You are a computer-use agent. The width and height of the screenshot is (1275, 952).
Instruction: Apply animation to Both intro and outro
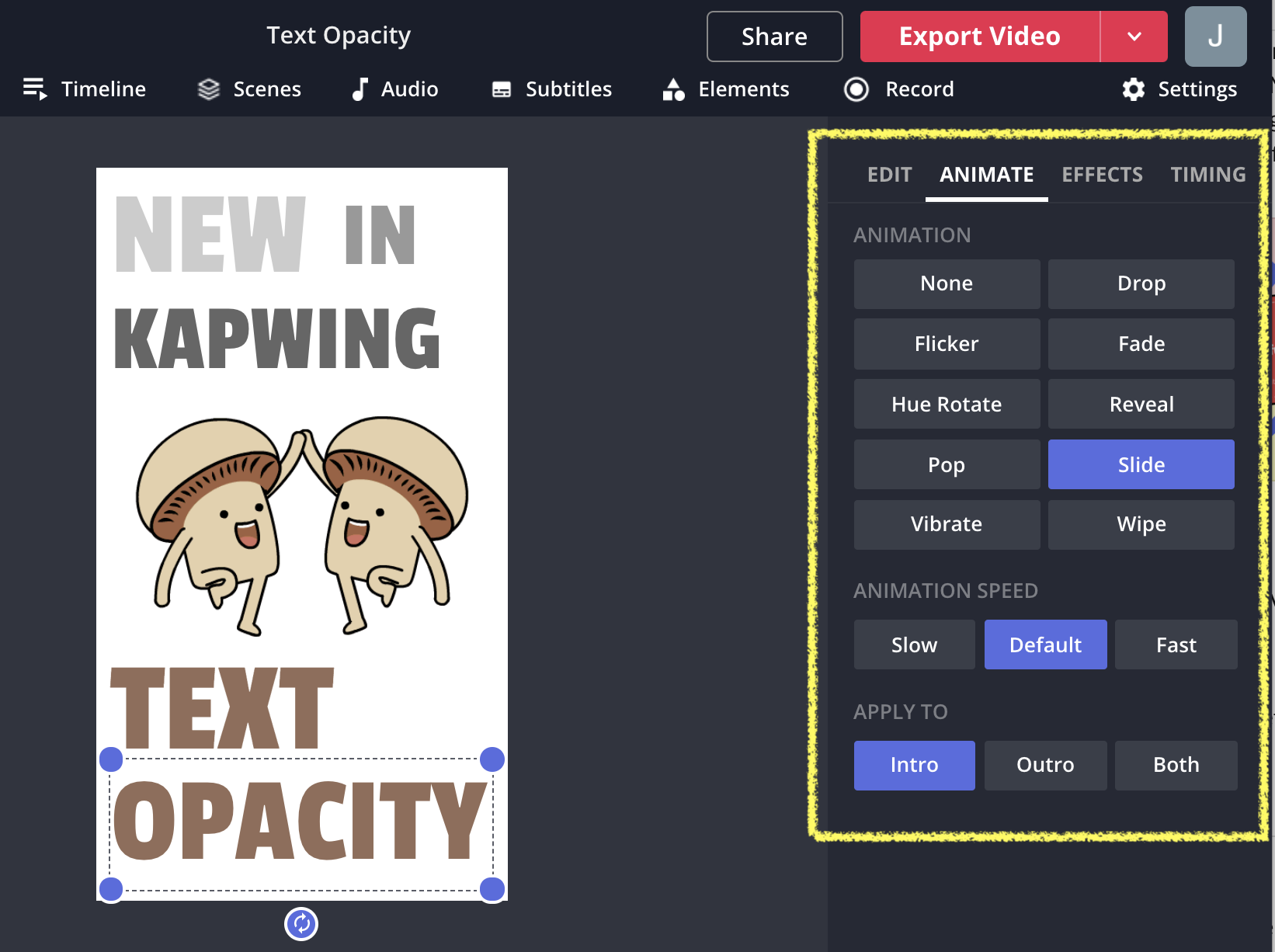click(1176, 765)
